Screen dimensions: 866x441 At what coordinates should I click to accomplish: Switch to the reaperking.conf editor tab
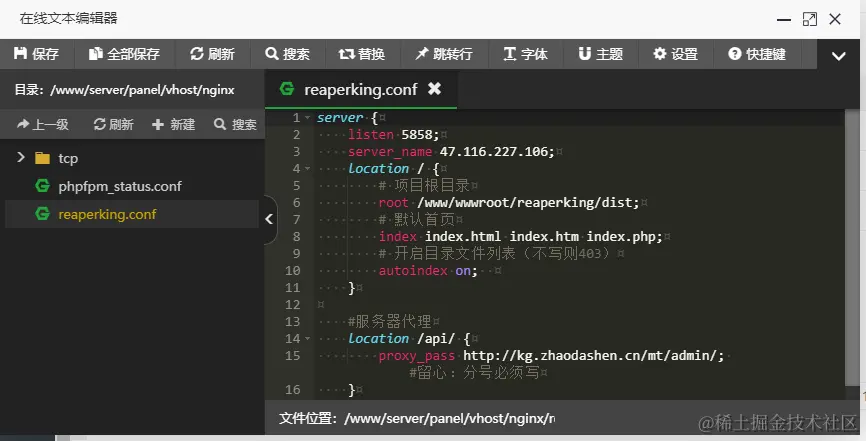tap(361, 90)
